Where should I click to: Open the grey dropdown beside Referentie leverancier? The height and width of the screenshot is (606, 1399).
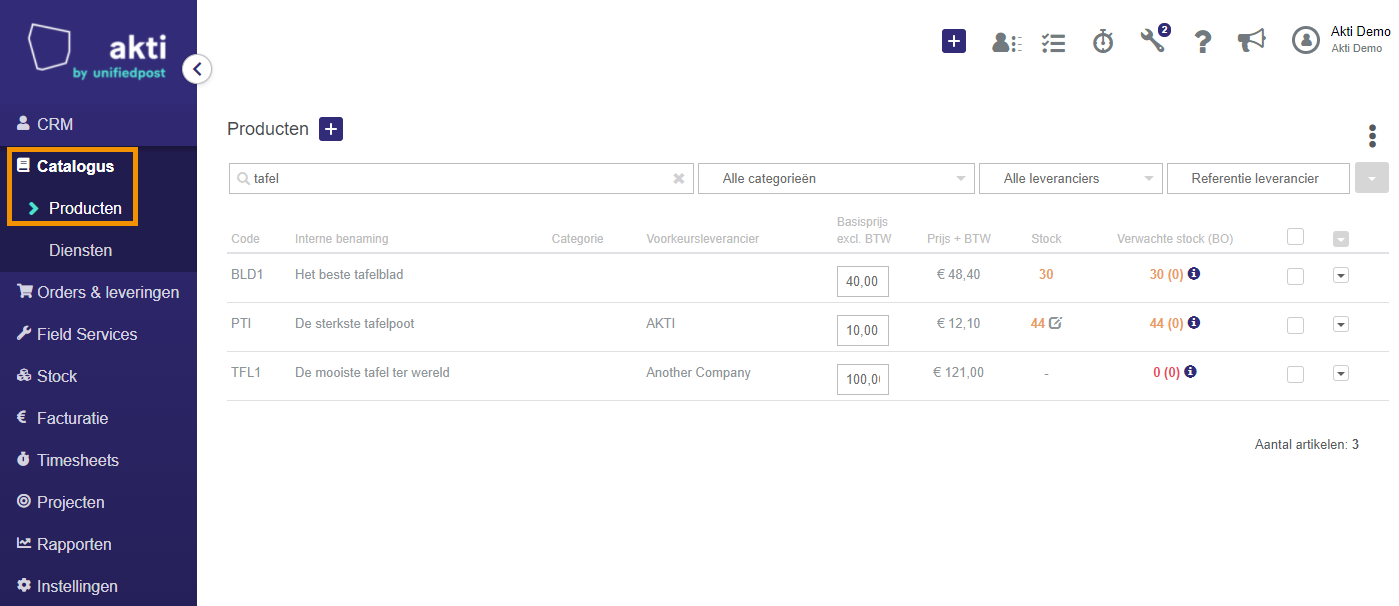[1372, 179]
